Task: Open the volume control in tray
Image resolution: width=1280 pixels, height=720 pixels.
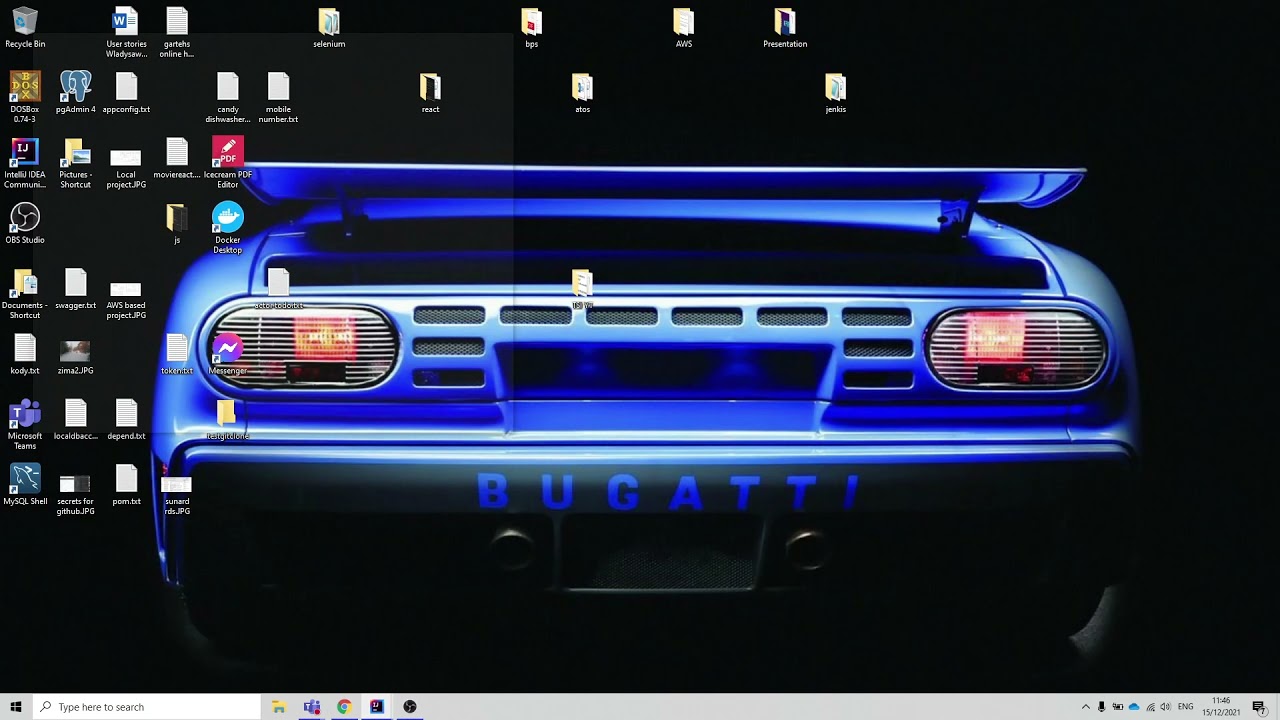Action: coord(1166,707)
